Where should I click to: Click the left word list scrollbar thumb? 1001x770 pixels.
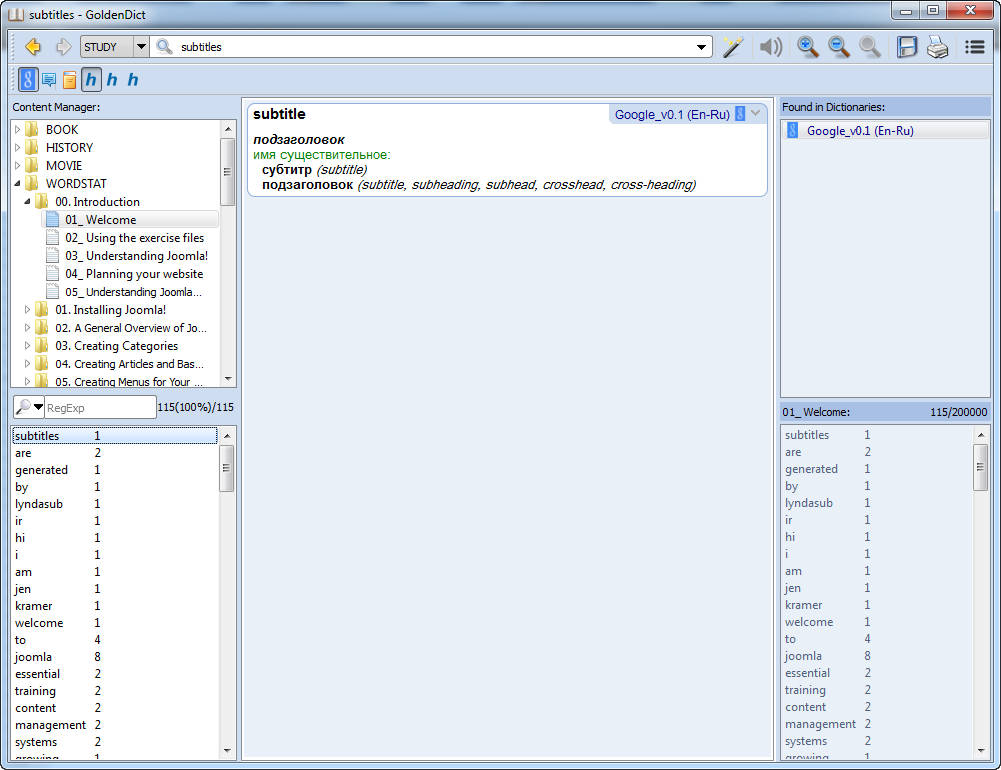[x=227, y=468]
